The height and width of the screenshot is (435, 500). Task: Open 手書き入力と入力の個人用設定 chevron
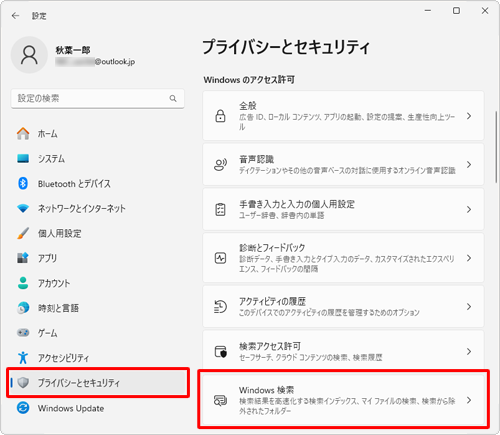[469, 209]
